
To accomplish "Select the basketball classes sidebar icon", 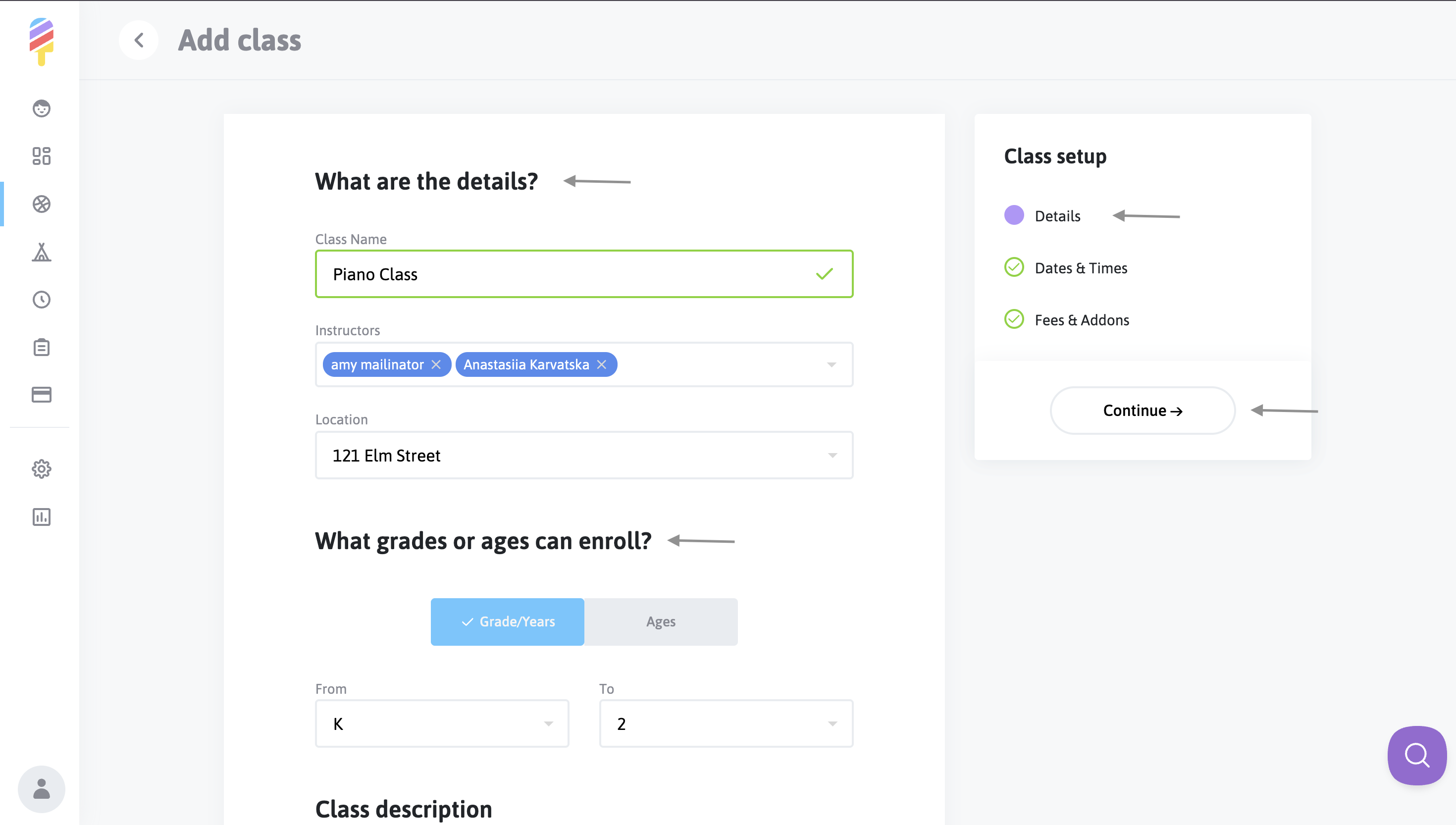I will [42, 204].
